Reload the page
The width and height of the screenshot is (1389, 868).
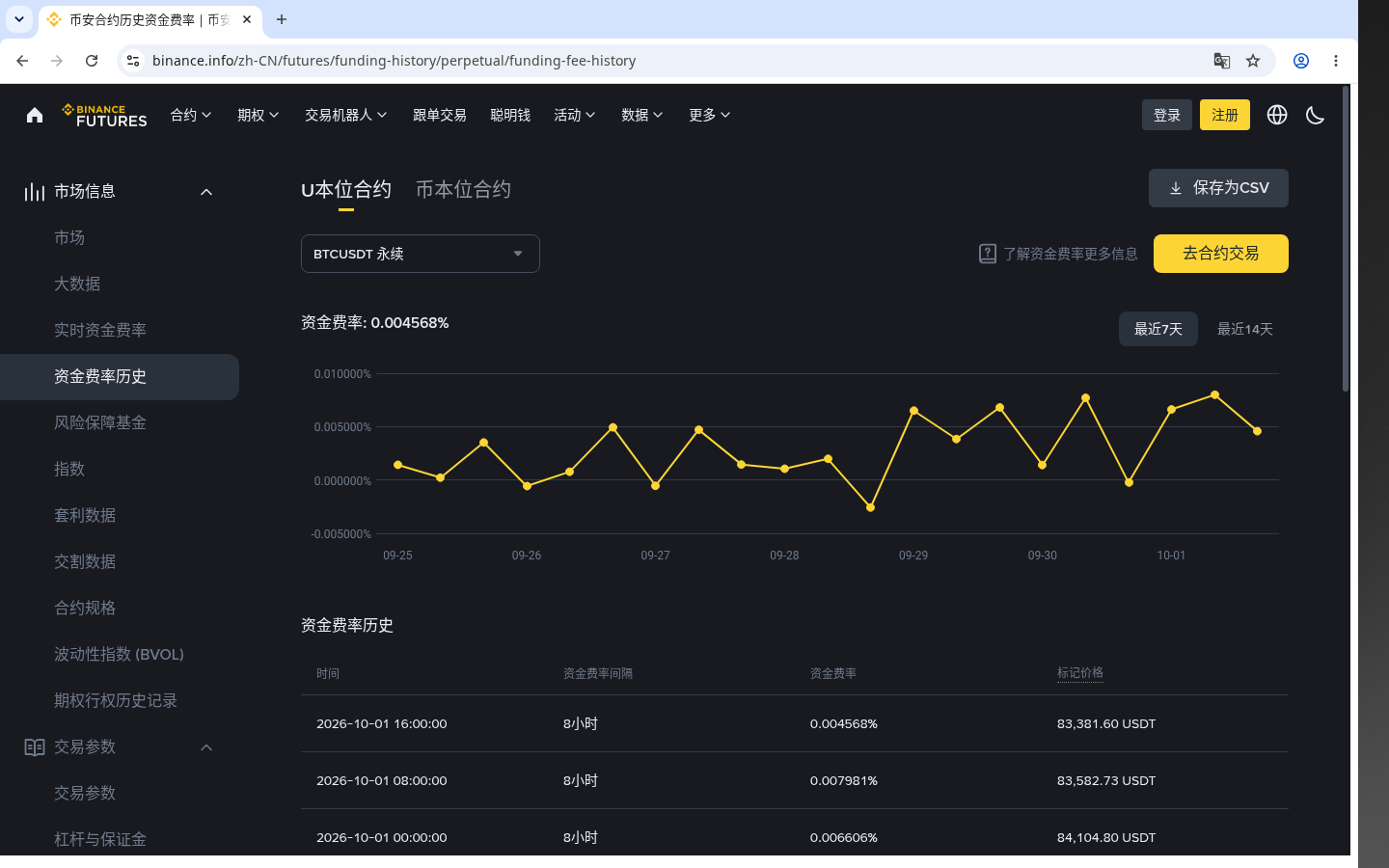coord(92,61)
